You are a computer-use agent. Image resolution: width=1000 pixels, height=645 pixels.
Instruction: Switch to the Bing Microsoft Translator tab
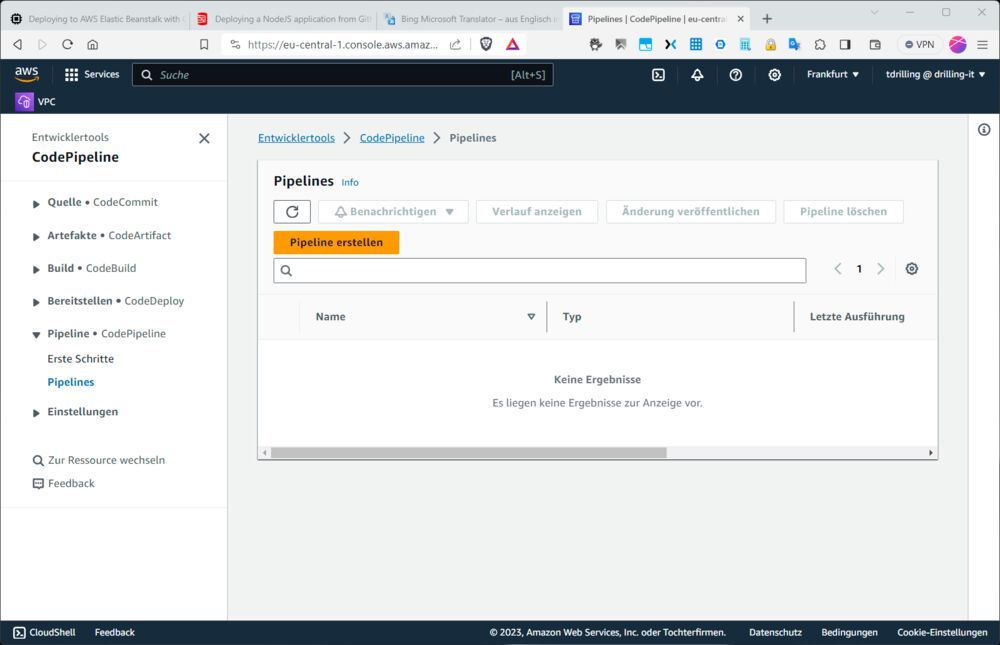pyautogui.click(x=468, y=19)
